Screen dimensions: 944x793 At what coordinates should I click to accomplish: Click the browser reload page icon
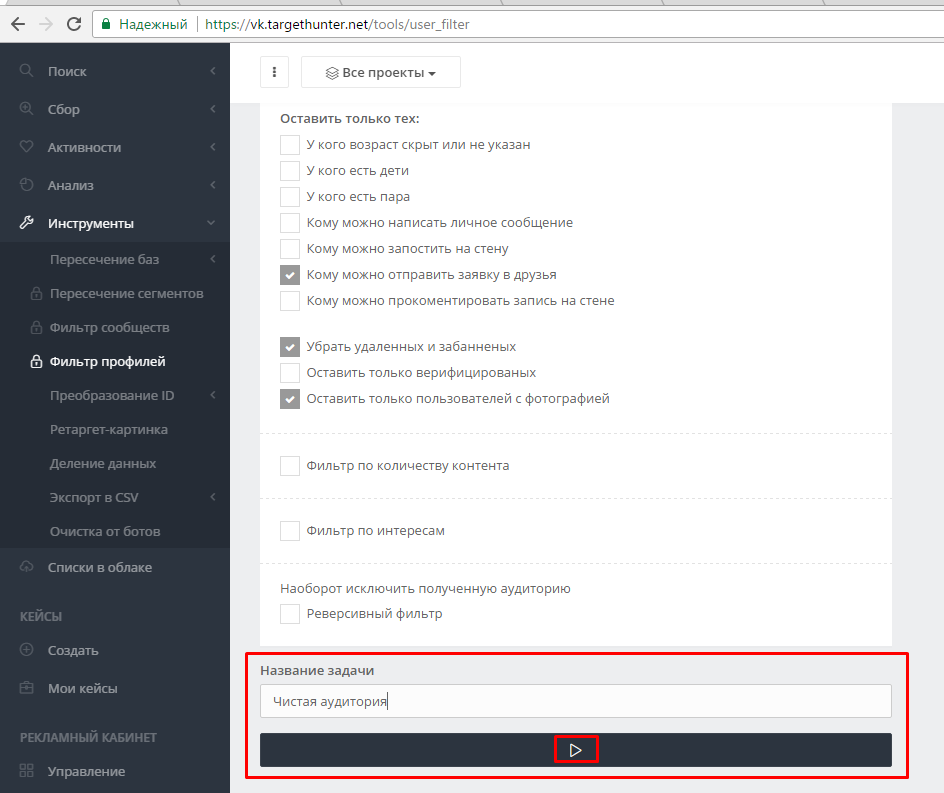(74, 24)
